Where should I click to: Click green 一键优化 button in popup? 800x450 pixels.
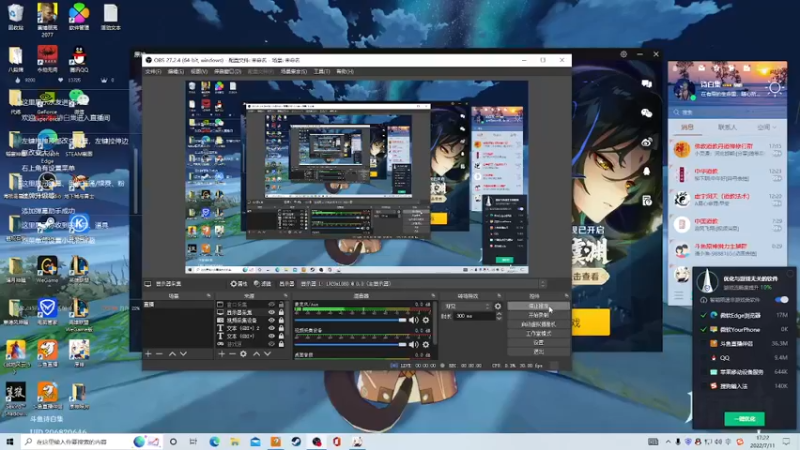(x=744, y=419)
